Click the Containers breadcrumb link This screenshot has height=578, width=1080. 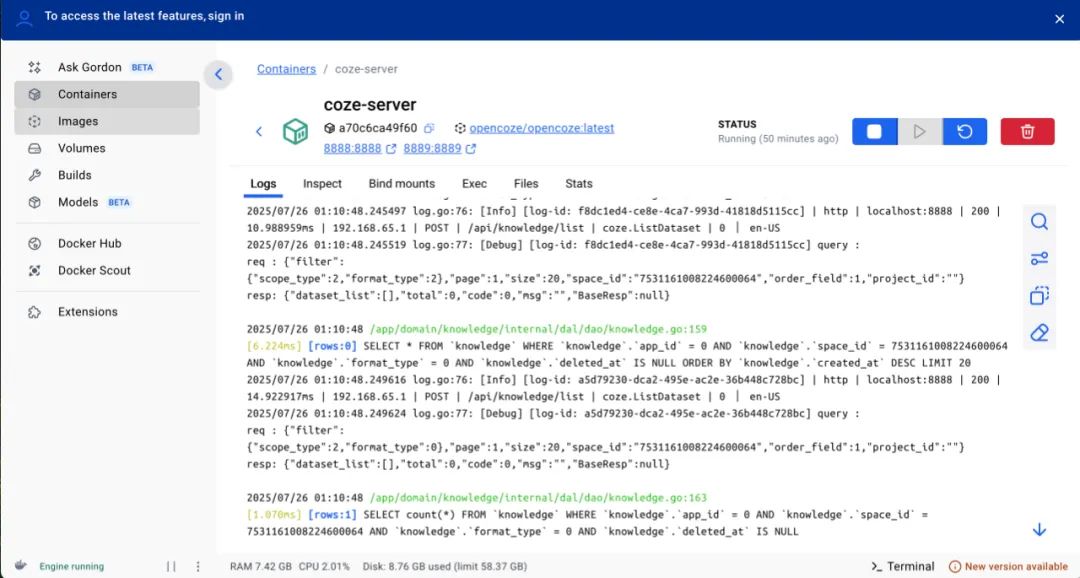(287, 69)
